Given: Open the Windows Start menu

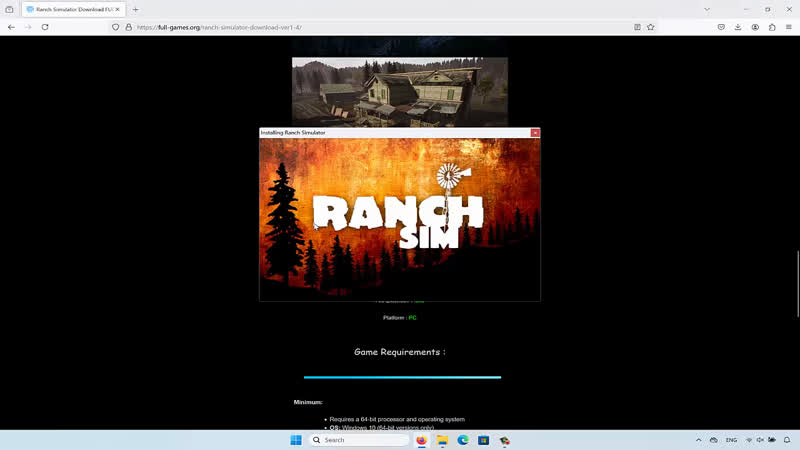Looking at the screenshot, I should tap(296, 440).
